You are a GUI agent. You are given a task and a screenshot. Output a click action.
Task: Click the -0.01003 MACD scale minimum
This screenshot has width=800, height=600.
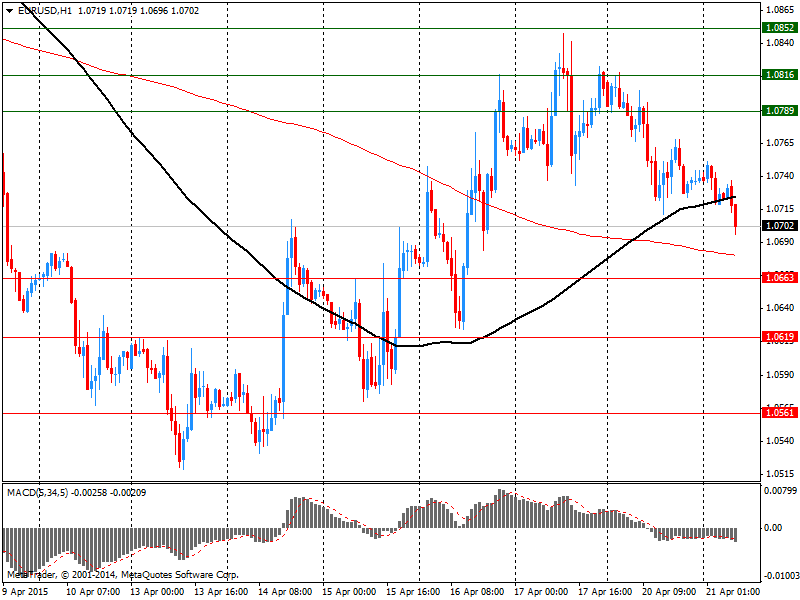(781, 576)
